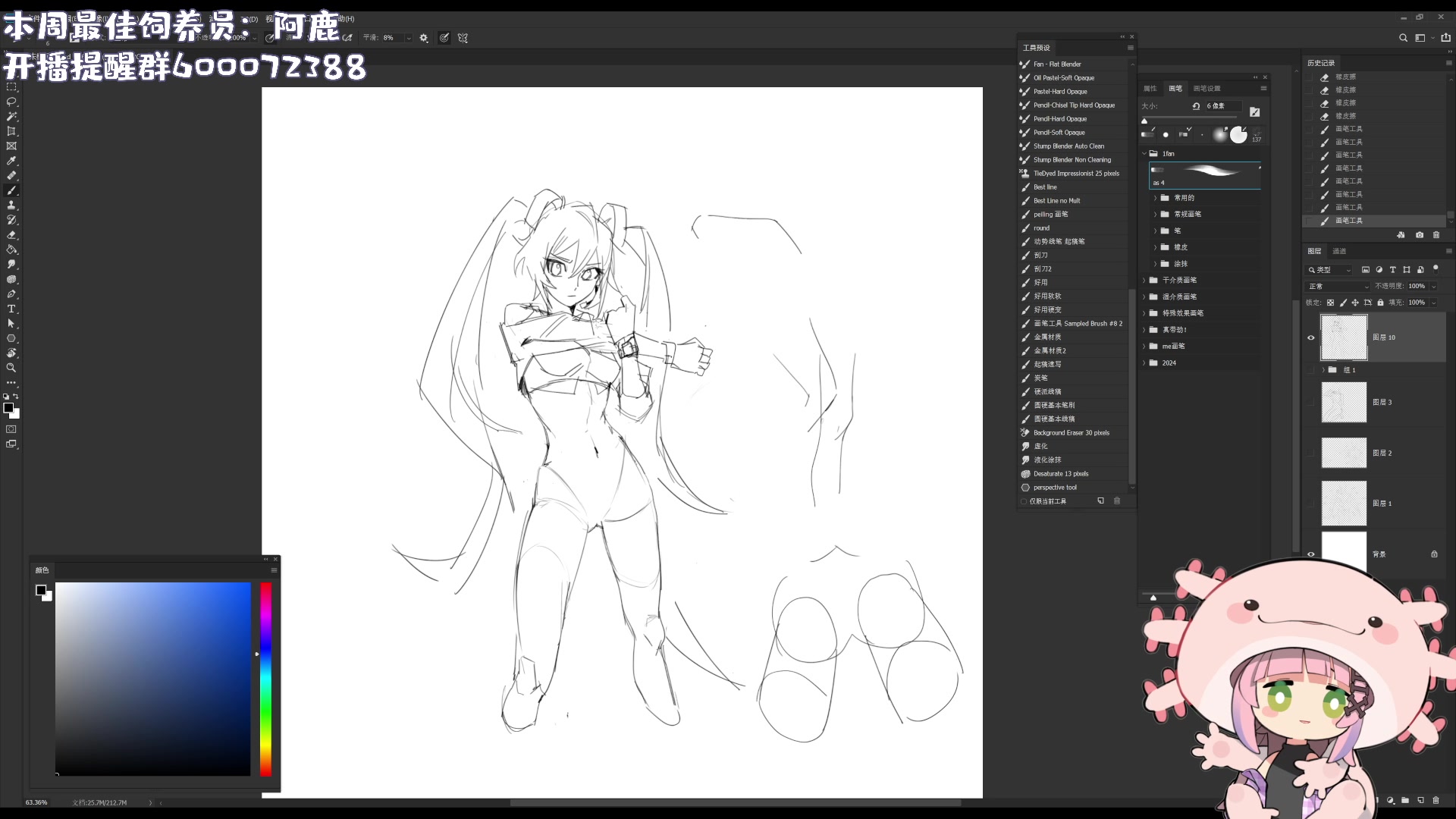
Task: Select the Zoom tool
Action: [11, 368]
